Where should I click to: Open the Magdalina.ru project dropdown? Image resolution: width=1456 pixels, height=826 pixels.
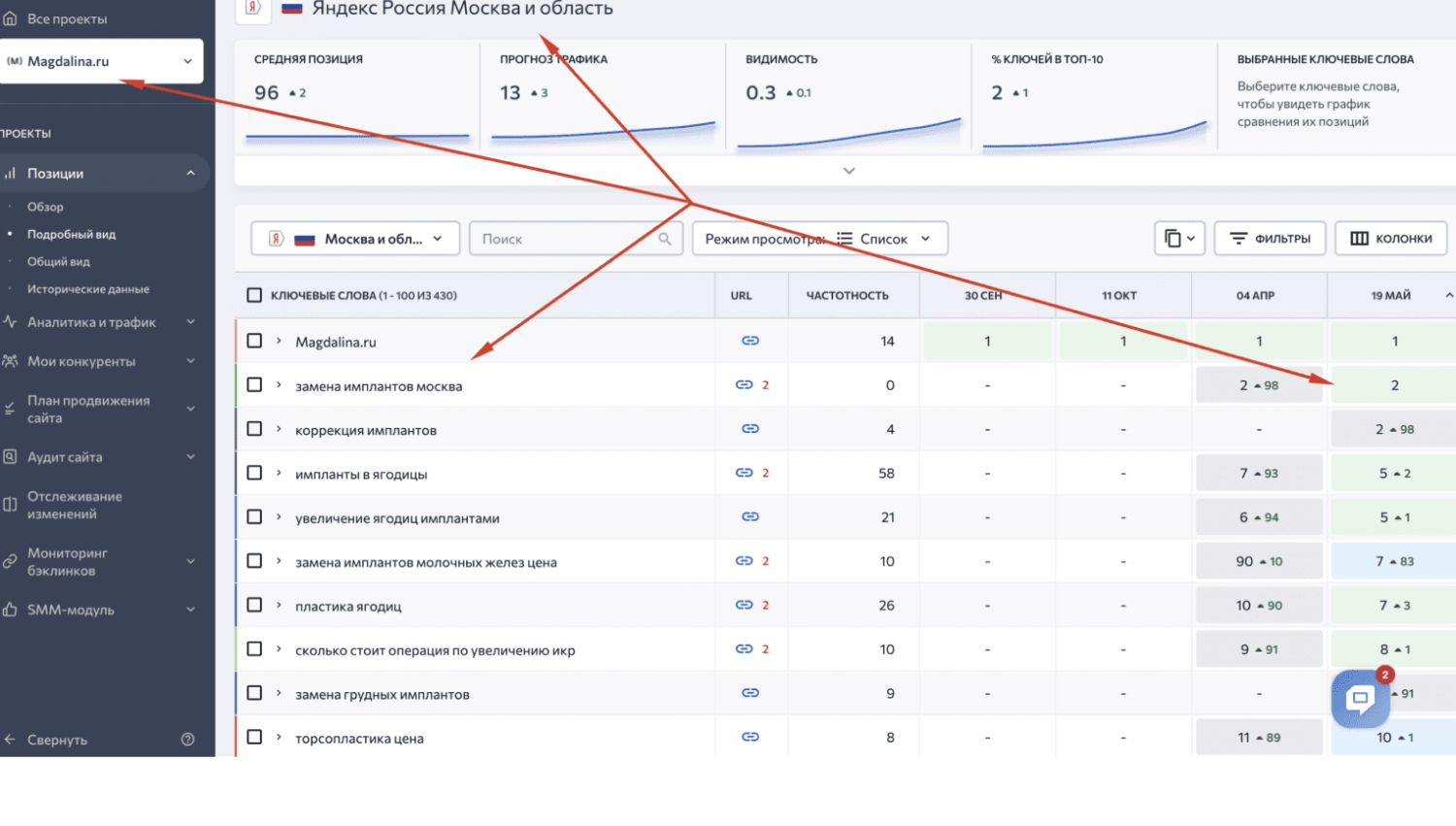tap(101, 61)
